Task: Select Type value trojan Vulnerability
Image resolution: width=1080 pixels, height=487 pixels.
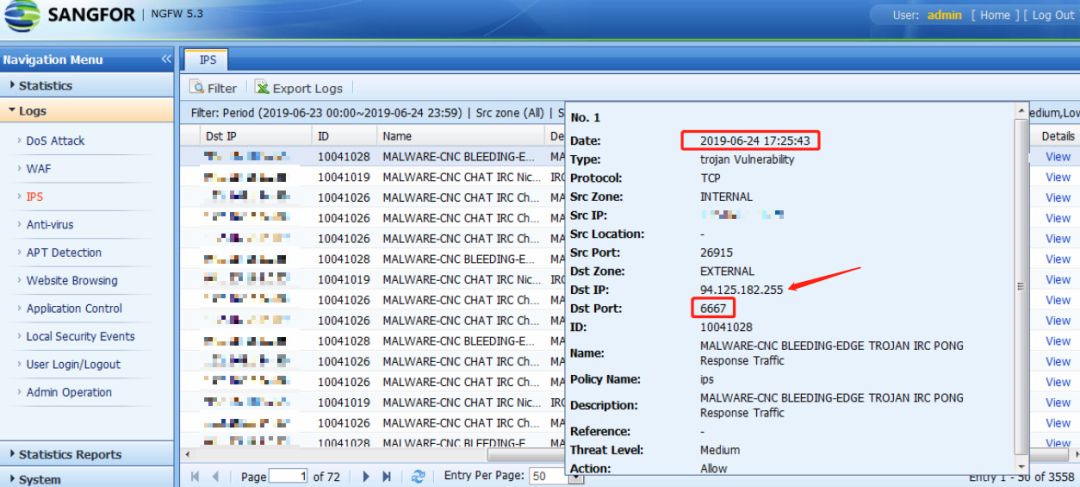Action: pos(747,159)
